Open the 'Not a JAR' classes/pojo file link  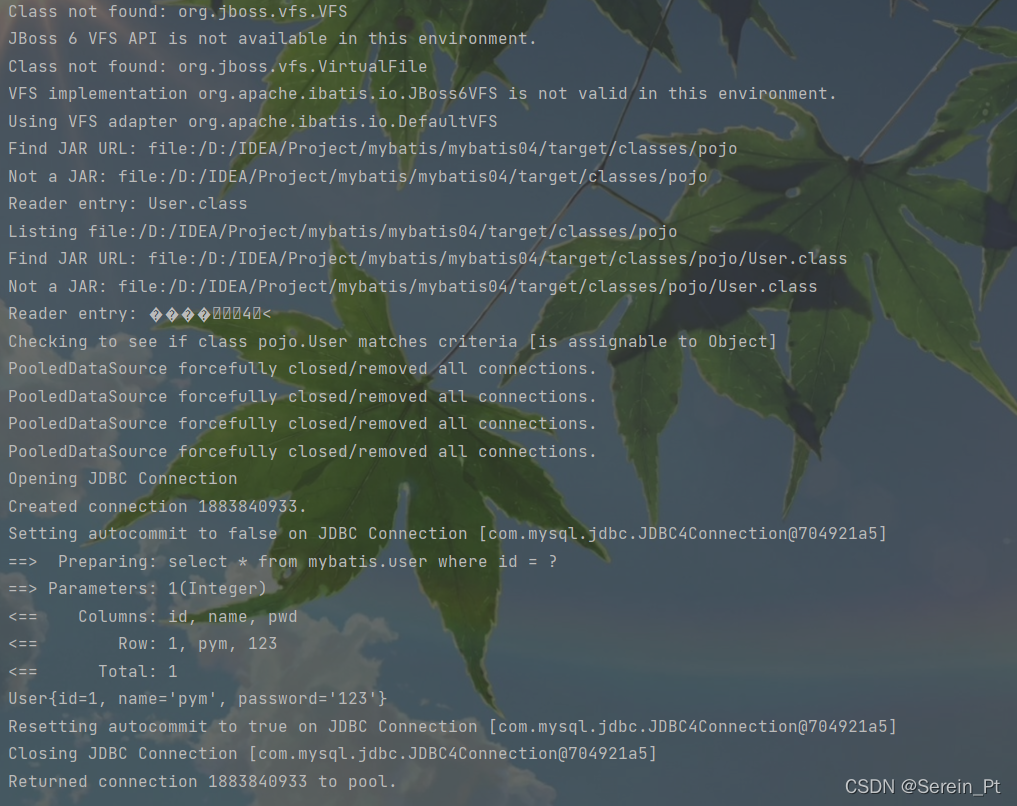(x=413, y=176)
